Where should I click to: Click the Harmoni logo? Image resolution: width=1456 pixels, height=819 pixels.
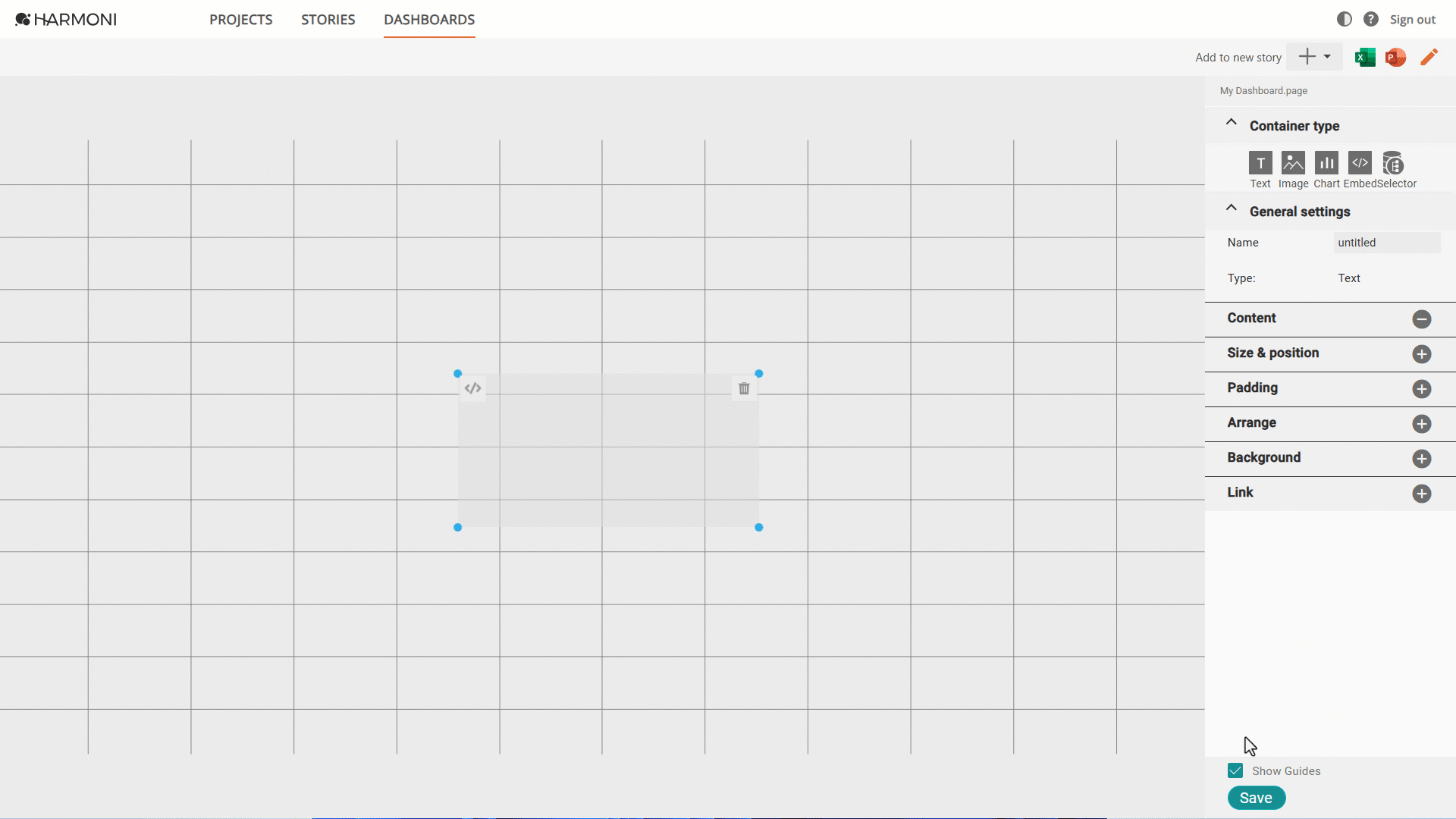tap(66, 19)
